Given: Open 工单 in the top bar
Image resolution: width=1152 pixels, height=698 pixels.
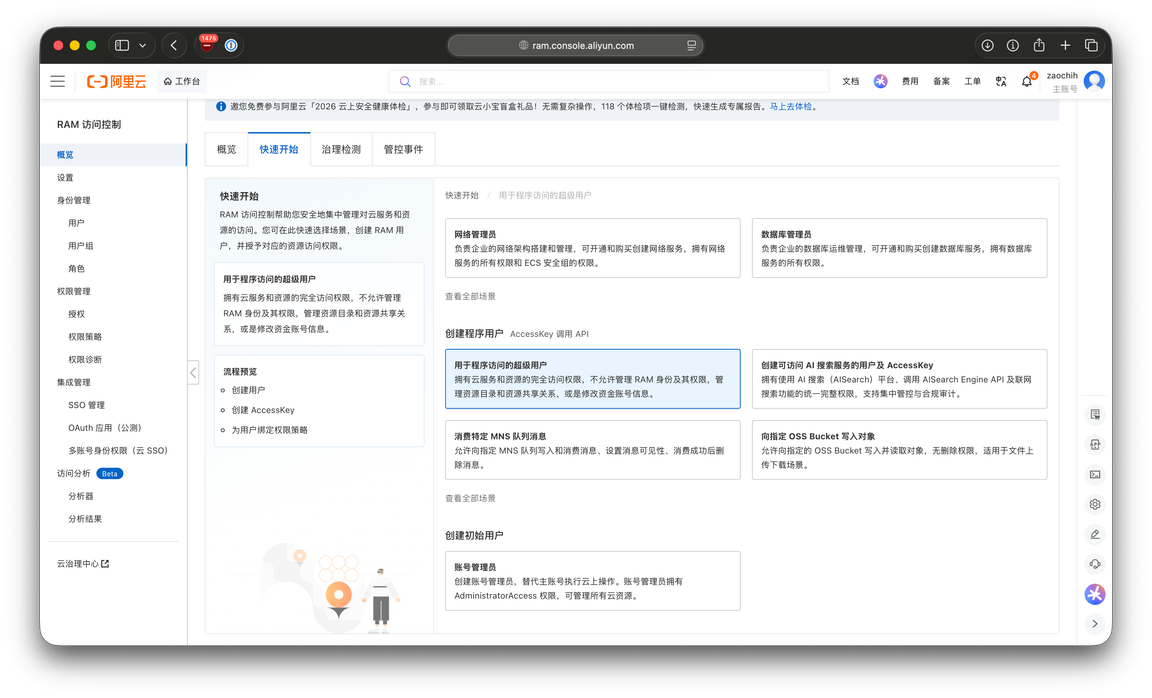Looking at the screenshot, I should 972,82.
